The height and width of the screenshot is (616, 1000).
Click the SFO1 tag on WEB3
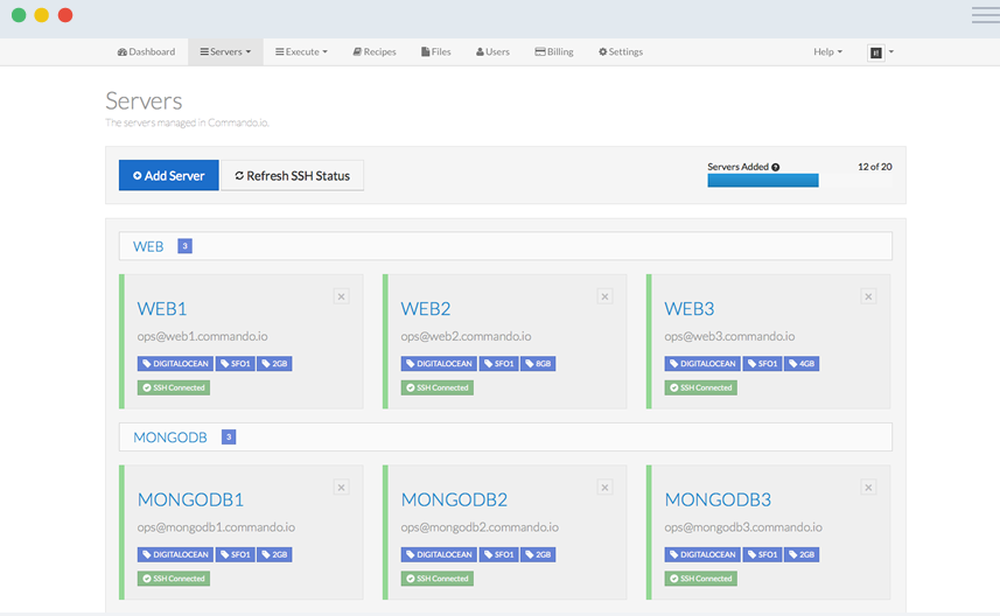point(762,363)
